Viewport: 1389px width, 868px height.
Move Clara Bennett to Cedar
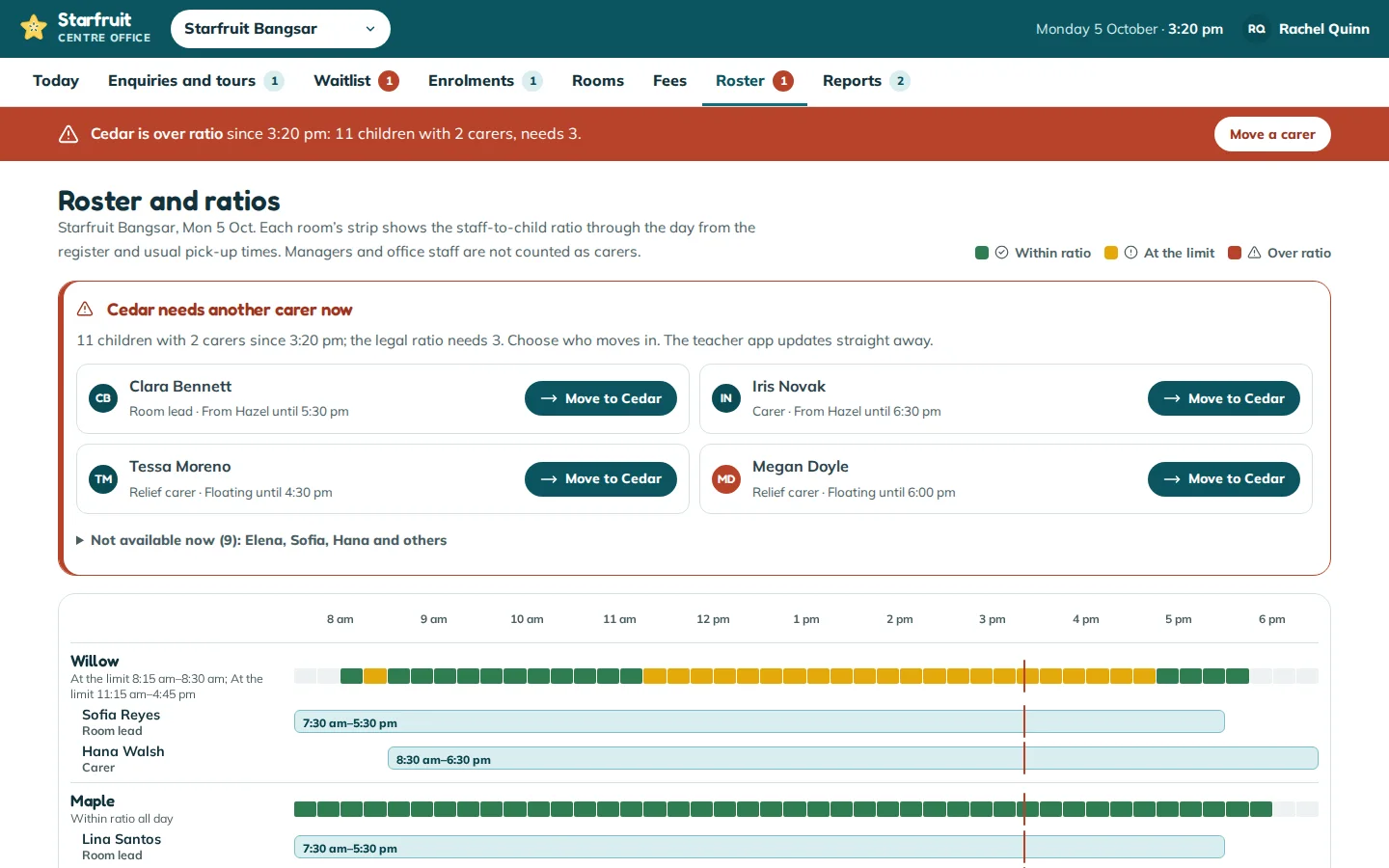pyautogui.click(x=601, y=398)
